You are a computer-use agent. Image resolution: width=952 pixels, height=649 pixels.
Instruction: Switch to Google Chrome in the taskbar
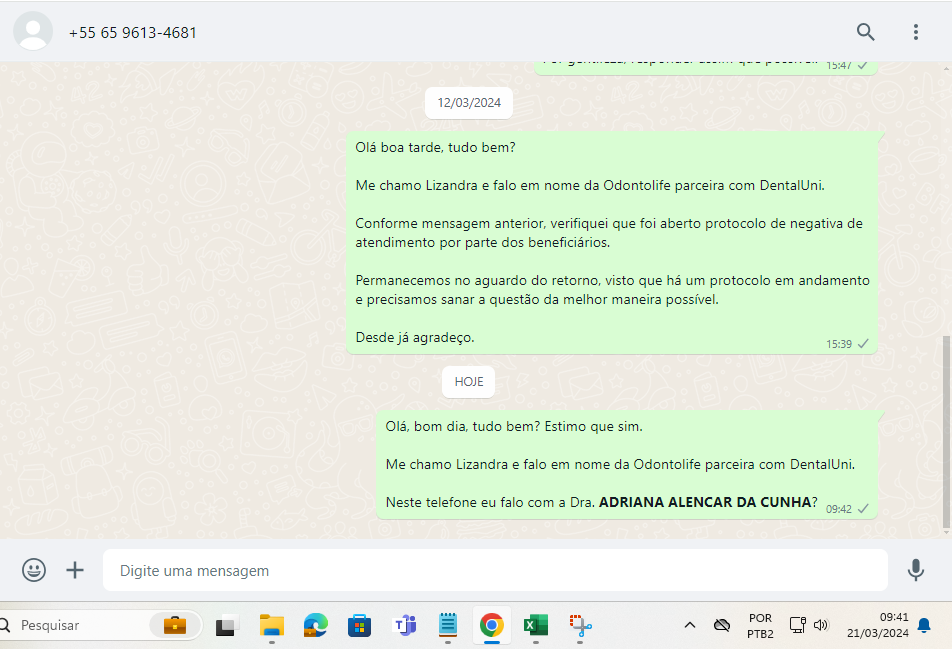click(492, 625)
